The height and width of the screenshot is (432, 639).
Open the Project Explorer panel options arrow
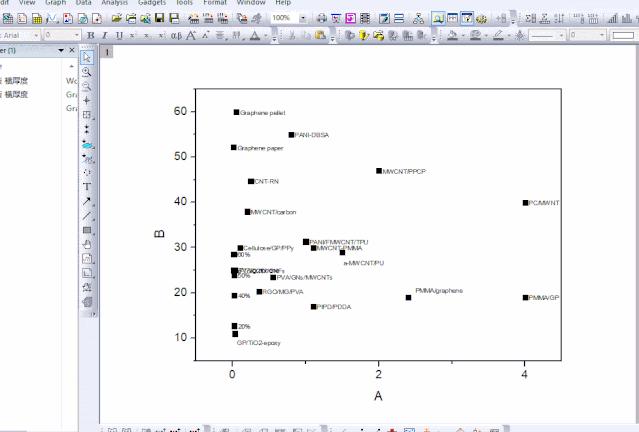click(61, 50)
